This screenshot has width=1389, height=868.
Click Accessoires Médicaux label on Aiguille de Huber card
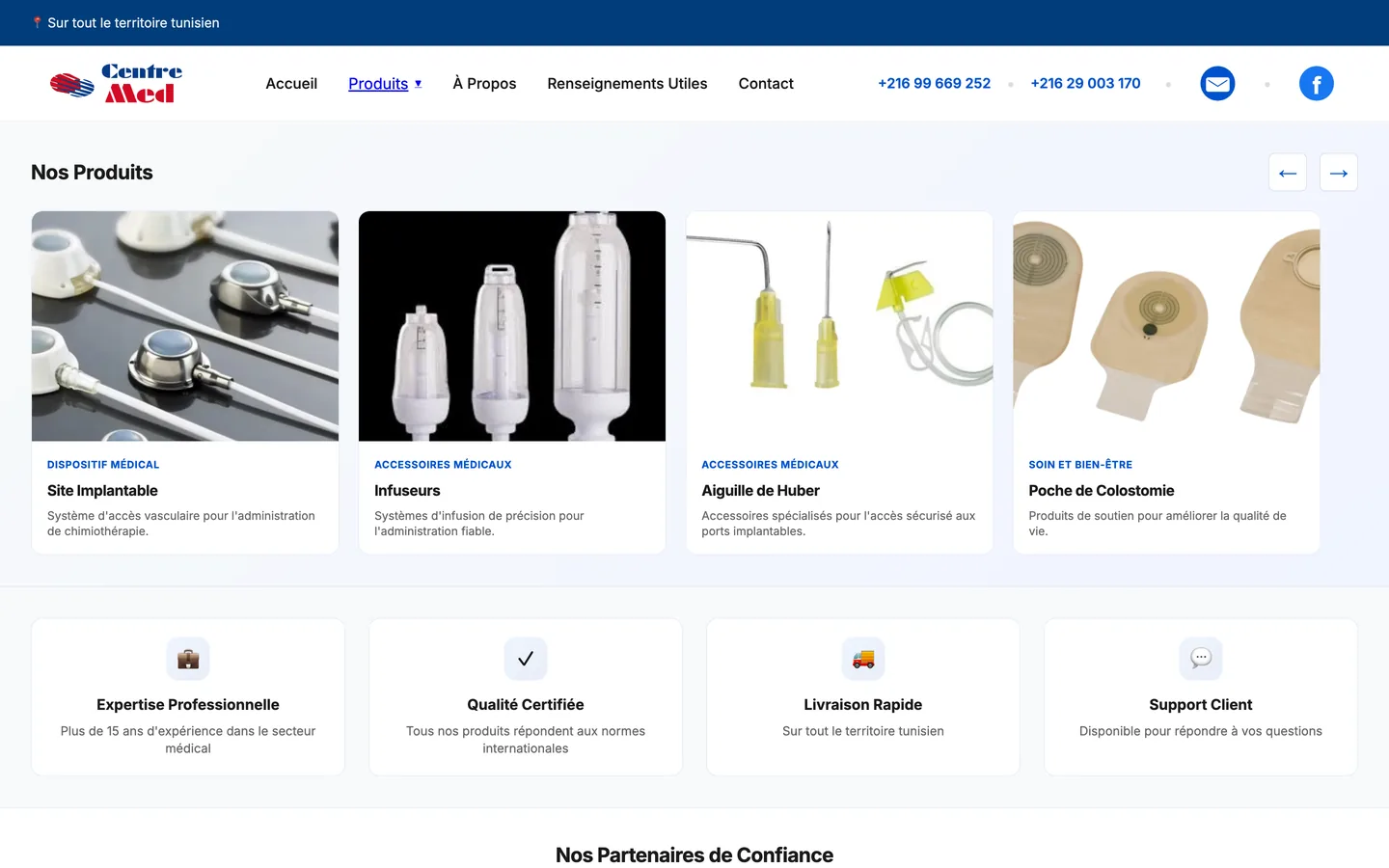[x=770, y=465]
